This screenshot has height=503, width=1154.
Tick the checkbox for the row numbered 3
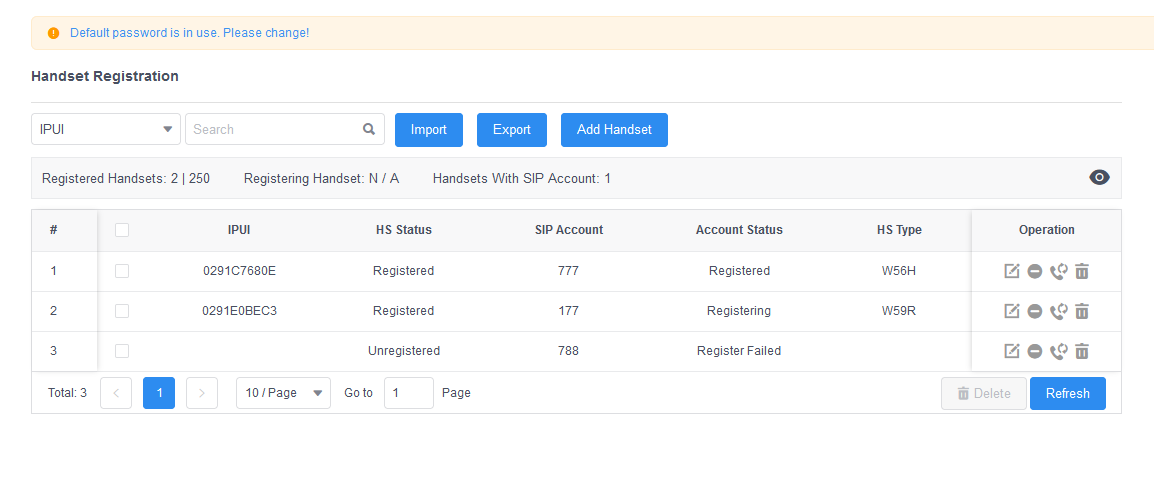coord(122,351)
